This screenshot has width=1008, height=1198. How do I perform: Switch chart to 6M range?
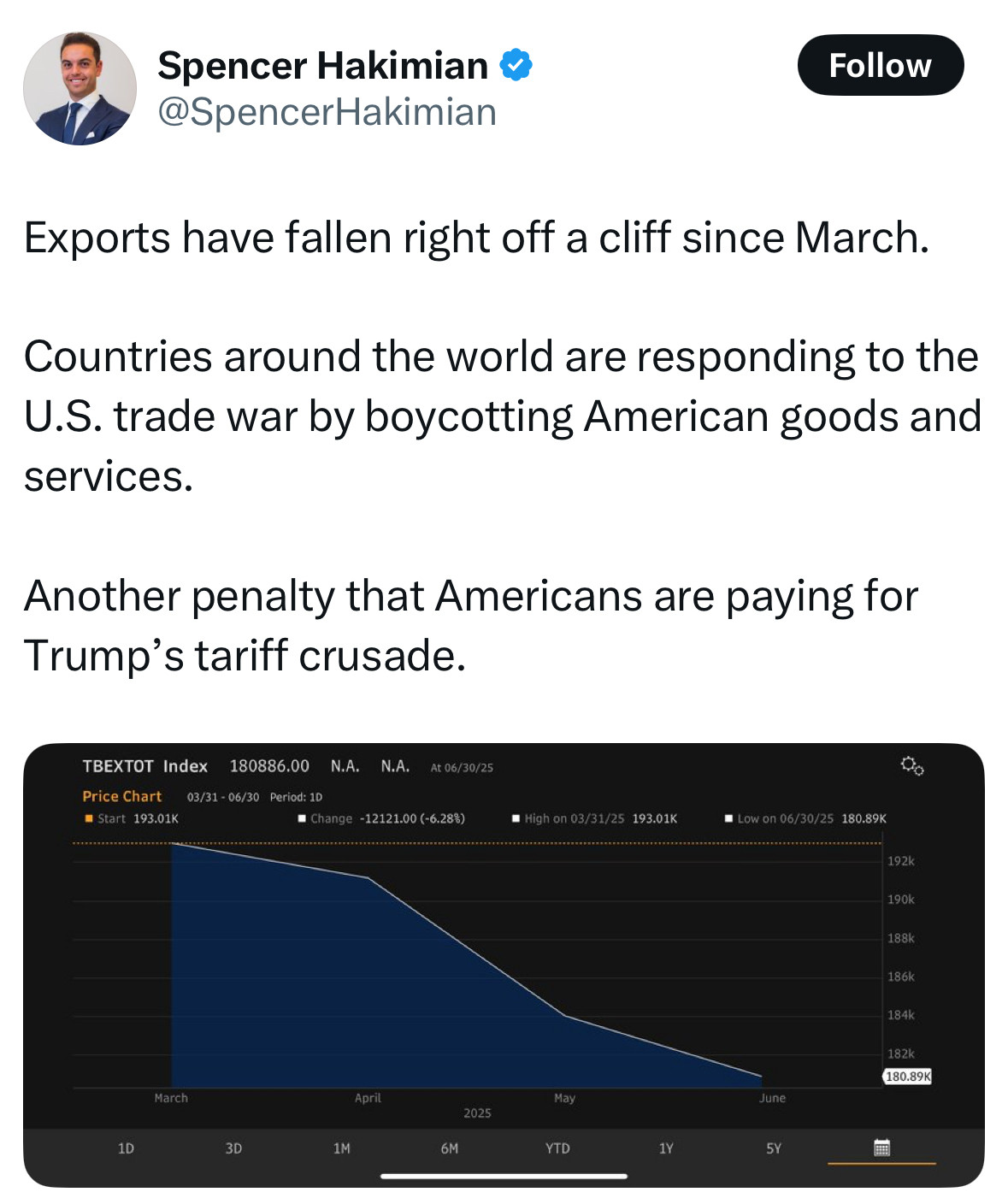[450, 1148]
